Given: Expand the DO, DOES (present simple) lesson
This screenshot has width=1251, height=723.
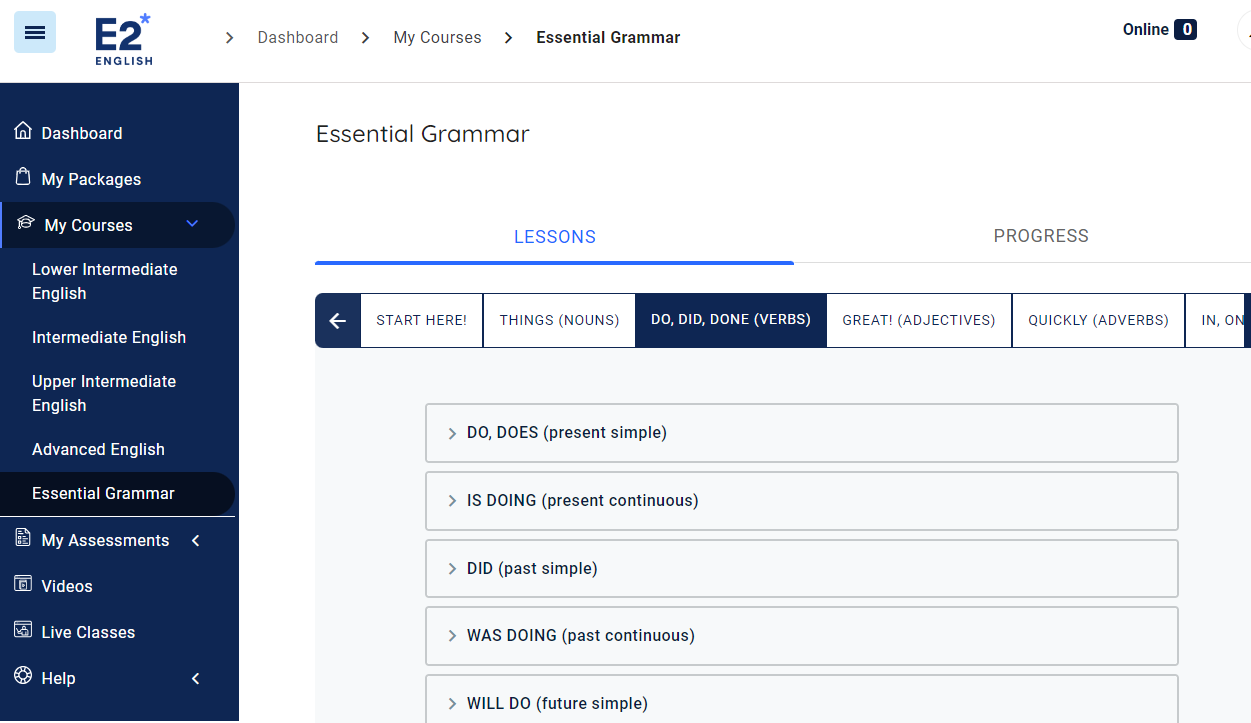Looking at the screenshot, I should click(453, 433).
